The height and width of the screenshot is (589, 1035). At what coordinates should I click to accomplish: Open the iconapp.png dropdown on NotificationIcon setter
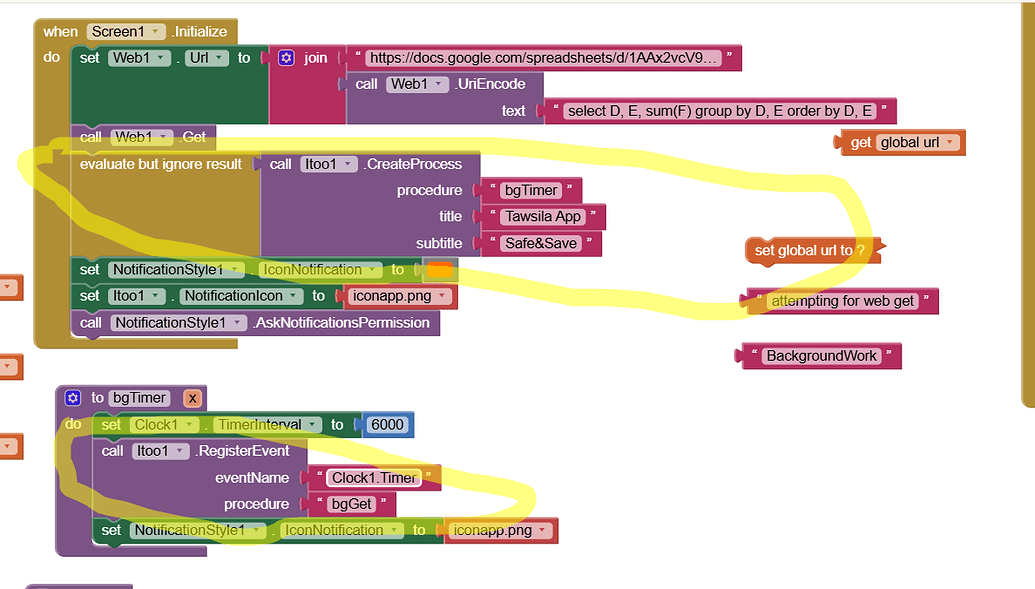(440, 296)
